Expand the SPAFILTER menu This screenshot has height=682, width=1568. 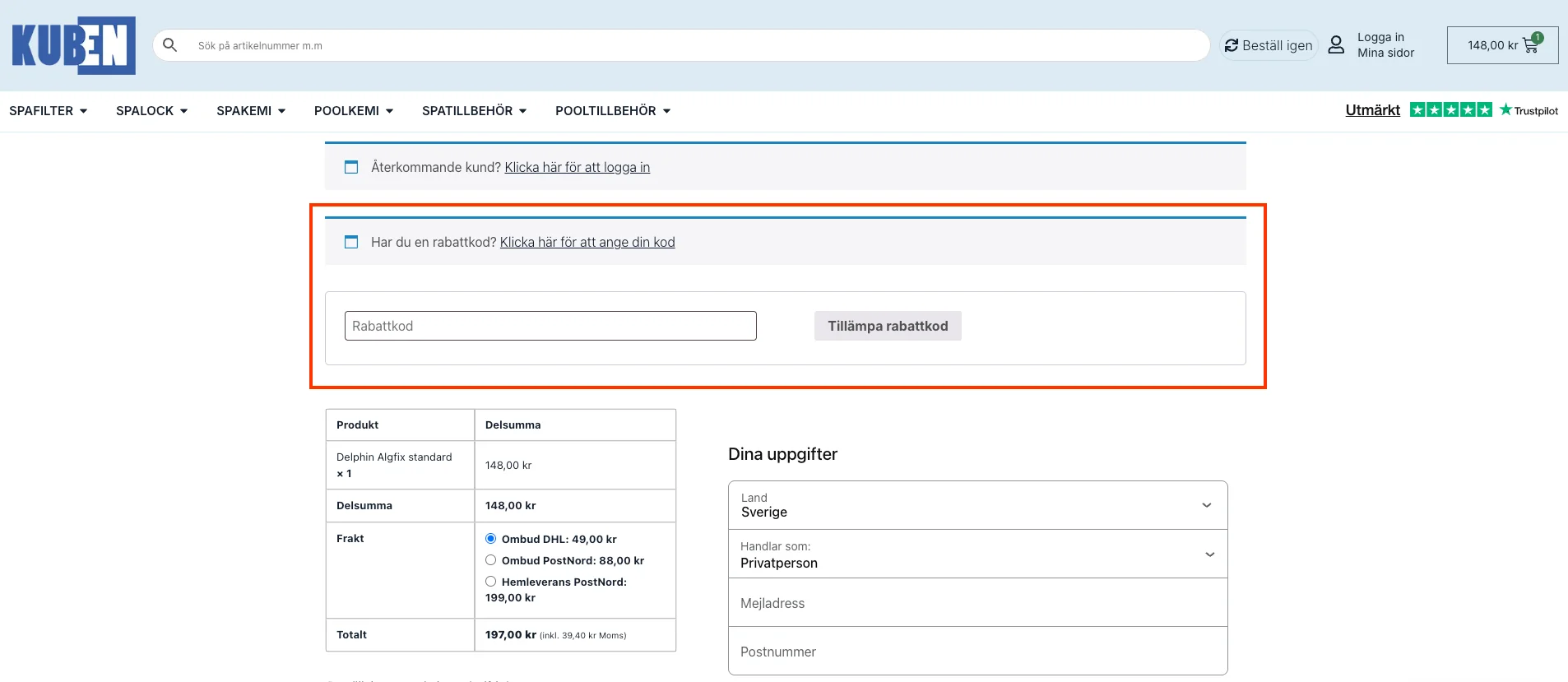[x=48, y=111]
